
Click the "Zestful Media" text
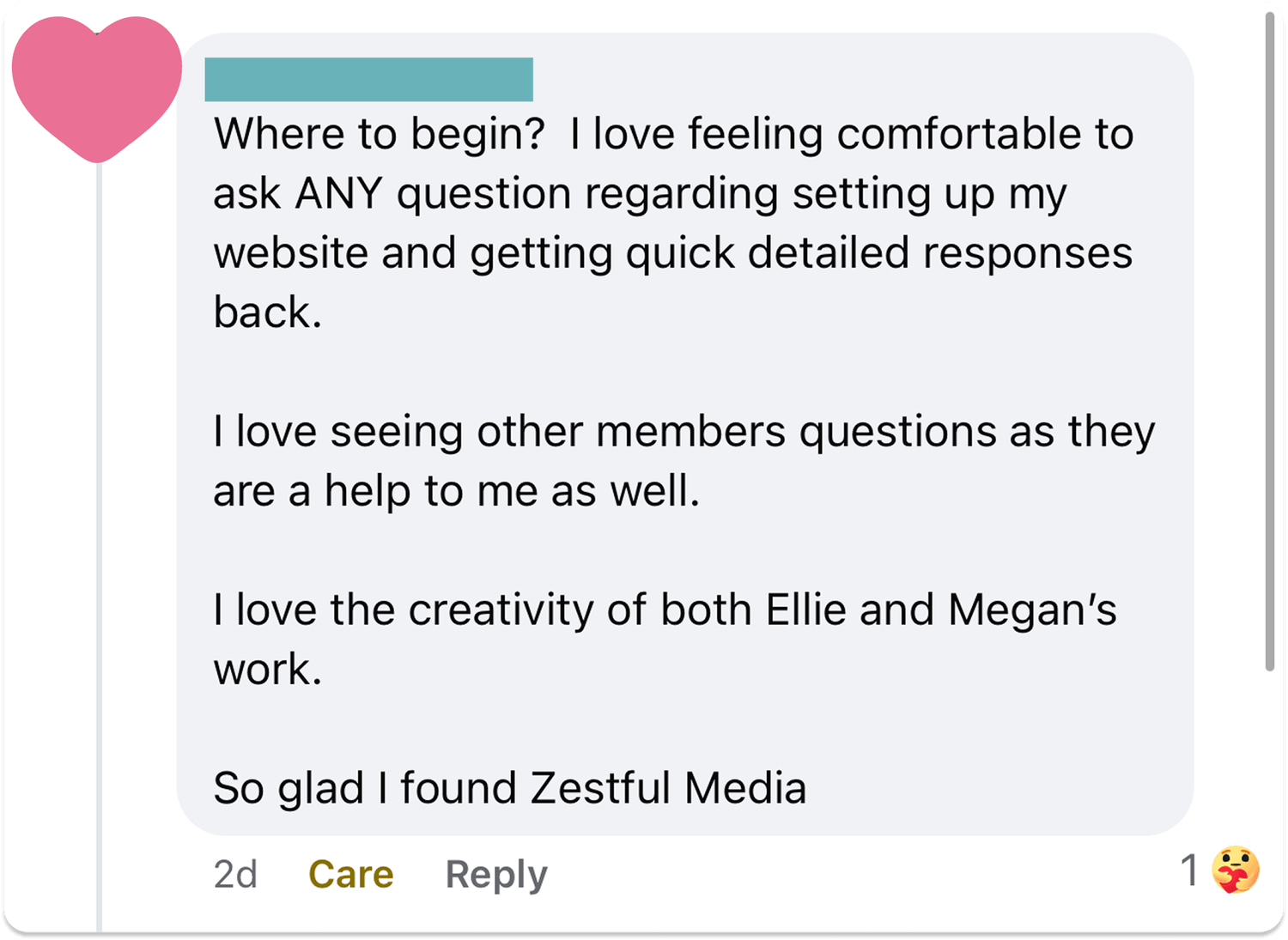668,788
